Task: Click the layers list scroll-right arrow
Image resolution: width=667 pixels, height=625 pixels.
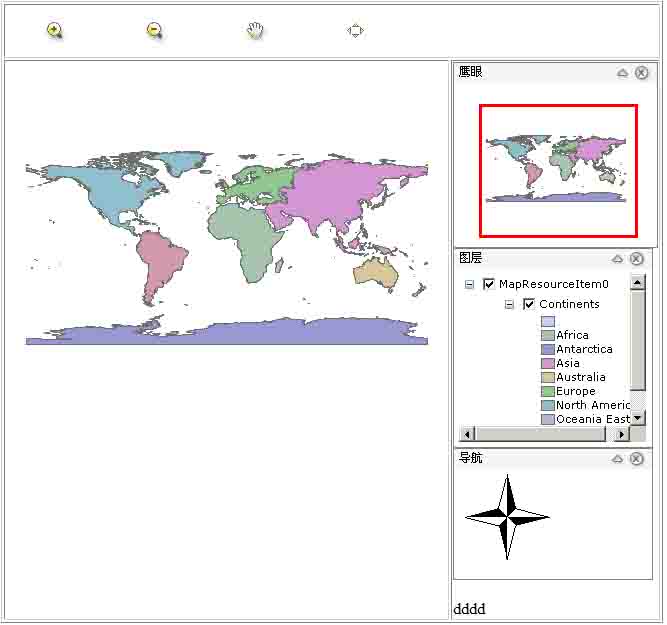Action: click(622, 435)
